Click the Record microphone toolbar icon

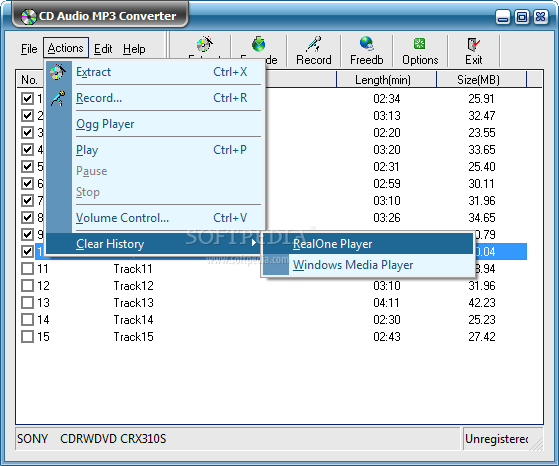tap(313, 44)
